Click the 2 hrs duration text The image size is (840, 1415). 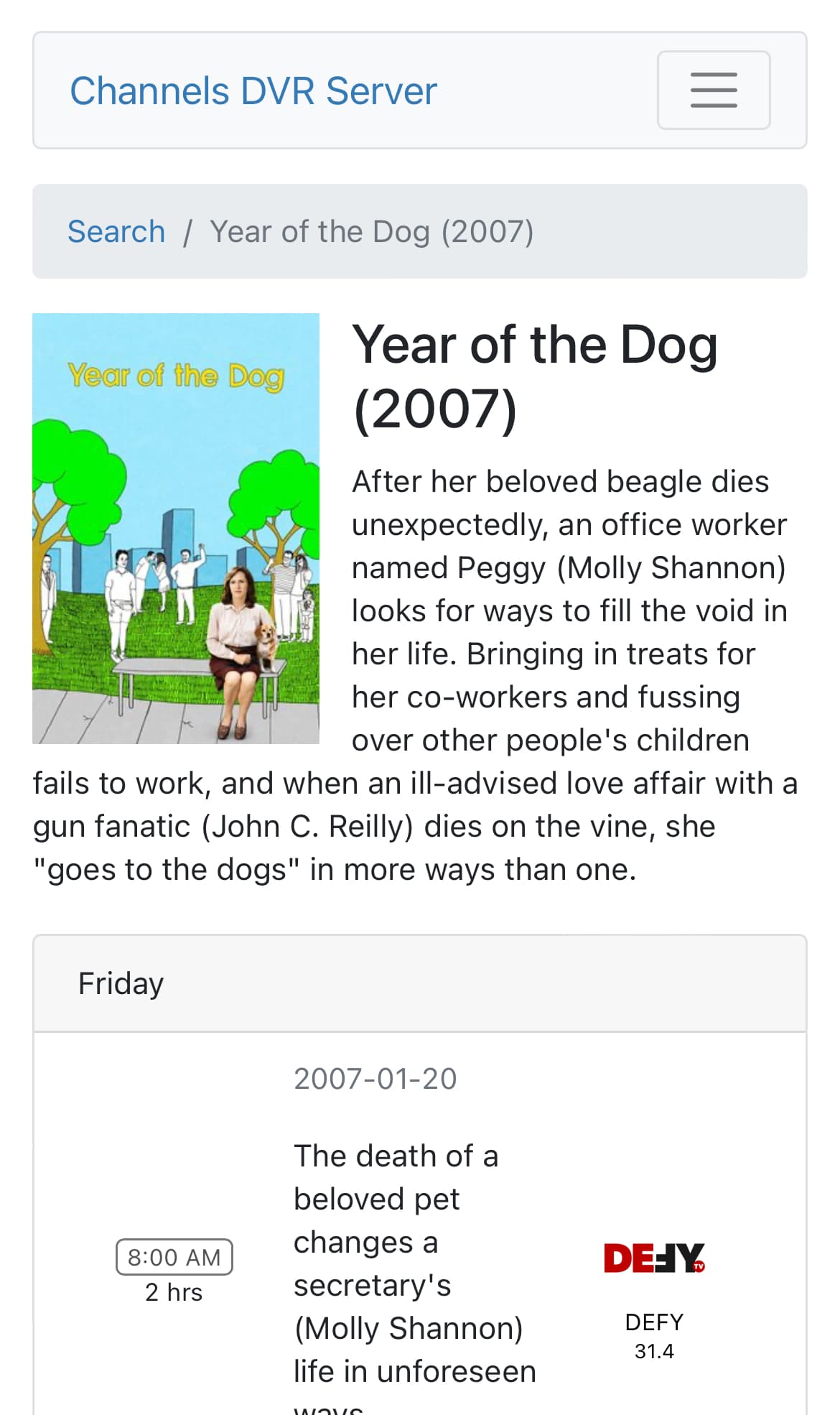point(174,1292)
